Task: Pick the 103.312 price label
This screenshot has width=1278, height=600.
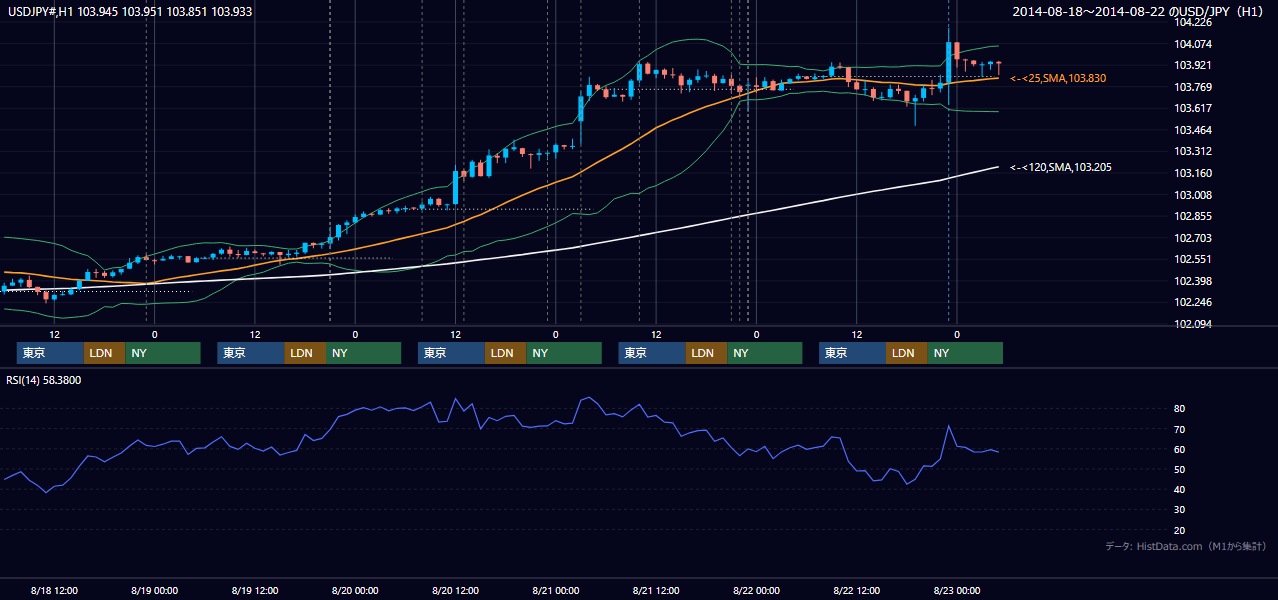Action: (x=1193, y=151)
